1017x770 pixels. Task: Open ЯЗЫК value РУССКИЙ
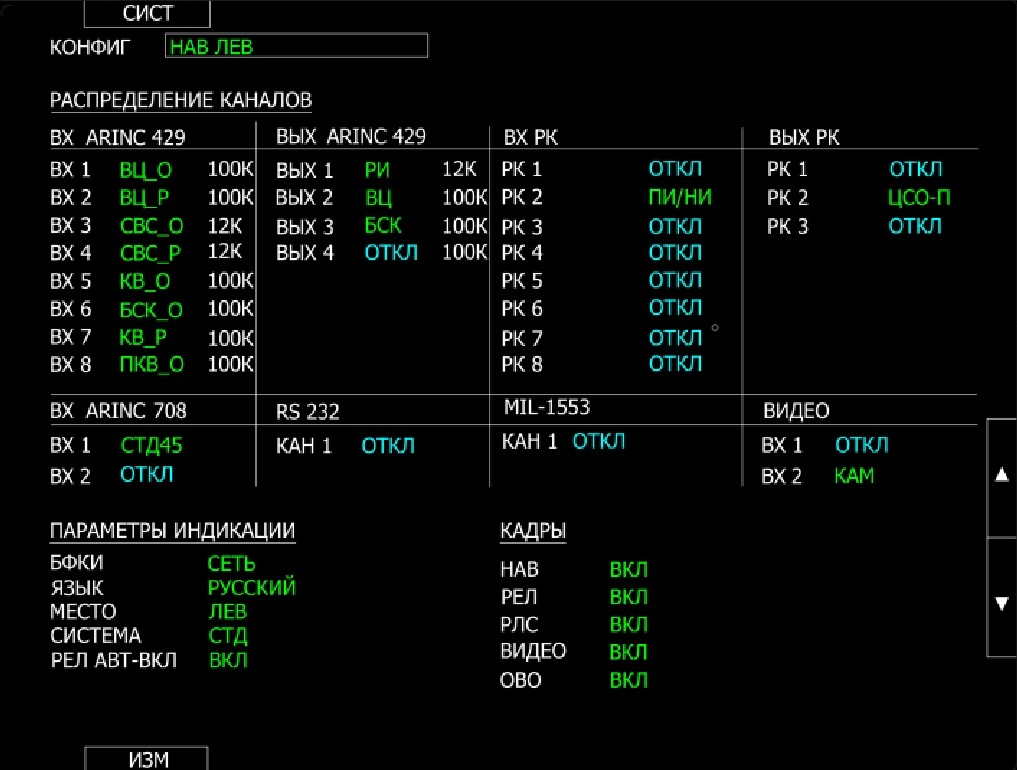coord(251,588)
